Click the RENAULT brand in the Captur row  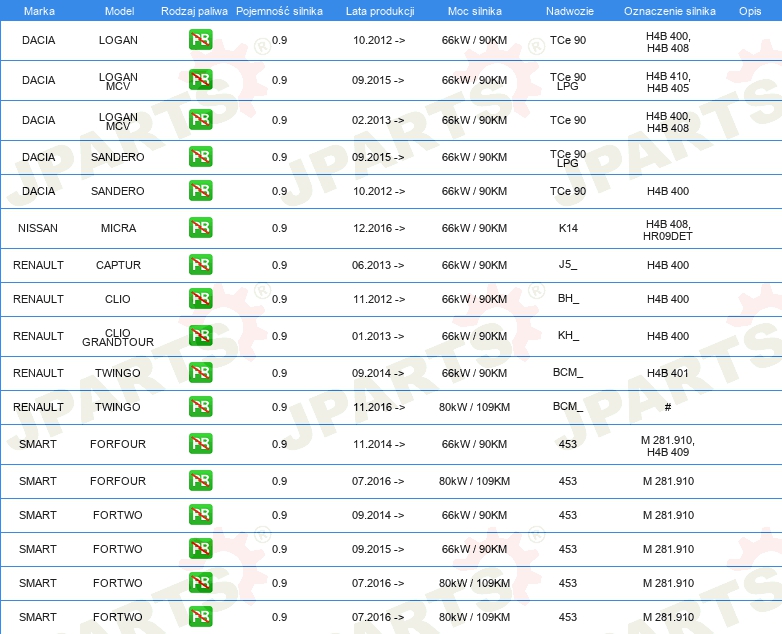coord(38,265)
